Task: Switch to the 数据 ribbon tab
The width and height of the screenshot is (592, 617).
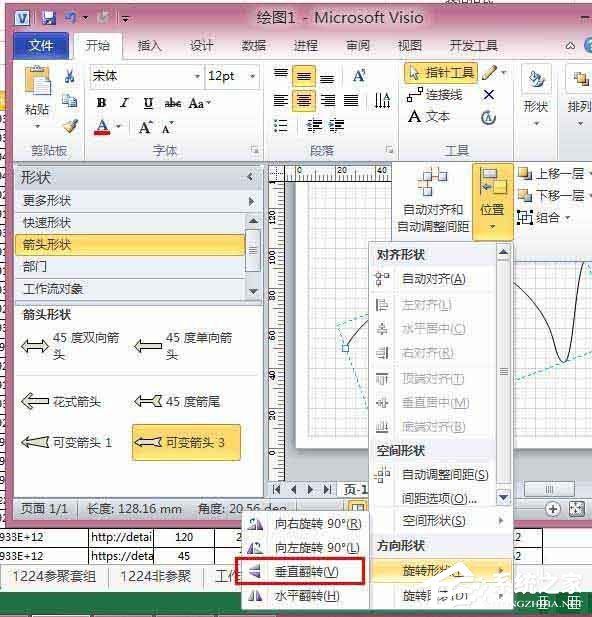Action: coord(253,46)
